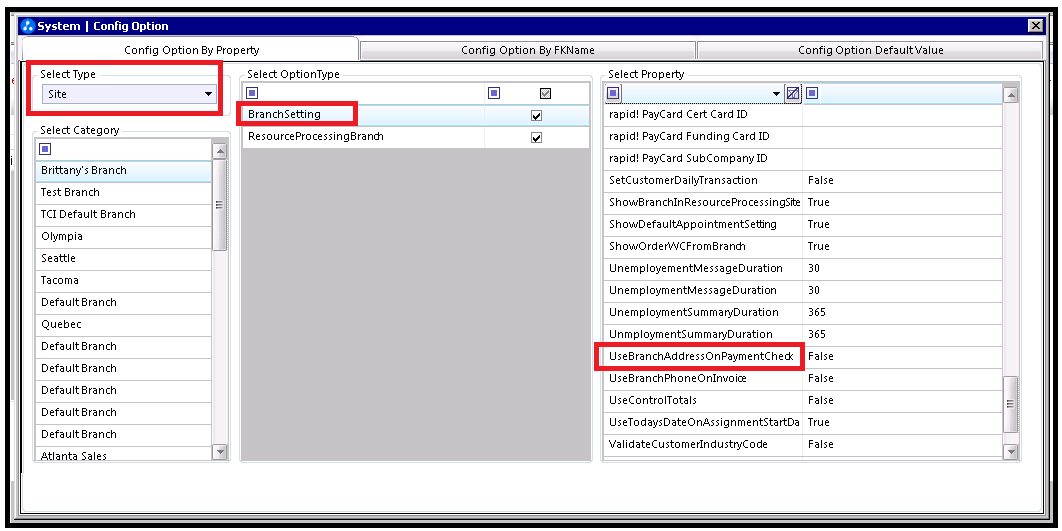Uncheck the BranchSetting checkbox
The height and width of the screenshot is (531, 1062).
[x=536, y=115]
